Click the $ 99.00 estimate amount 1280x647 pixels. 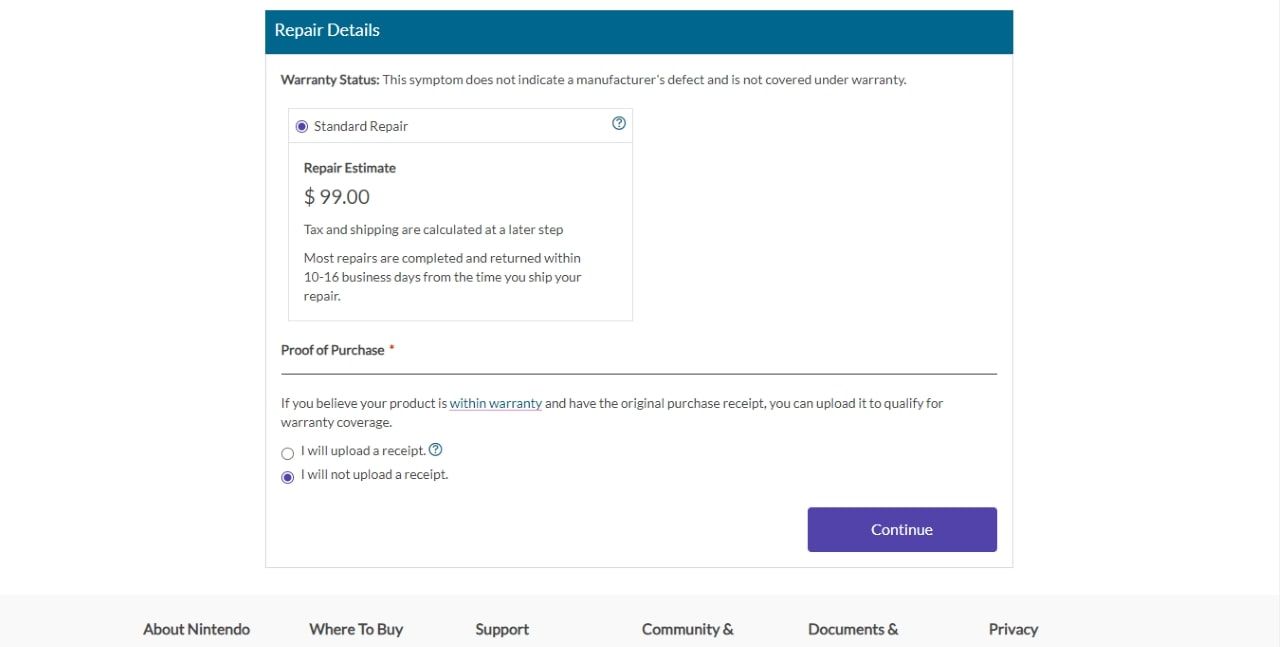(x=337, y=197)
